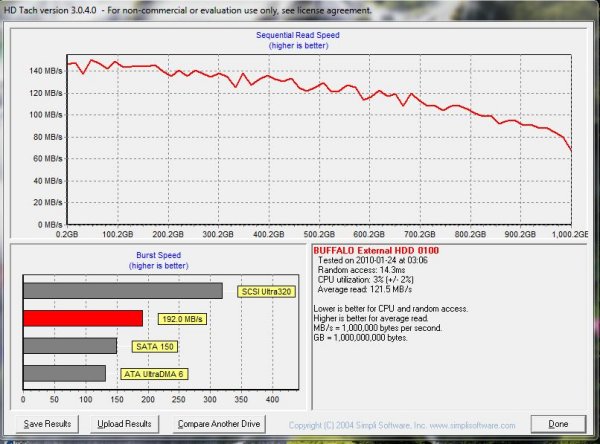Click the 140 MB/s axis label
The width and height of the screenshot is (600, 444).
(46, 71)
